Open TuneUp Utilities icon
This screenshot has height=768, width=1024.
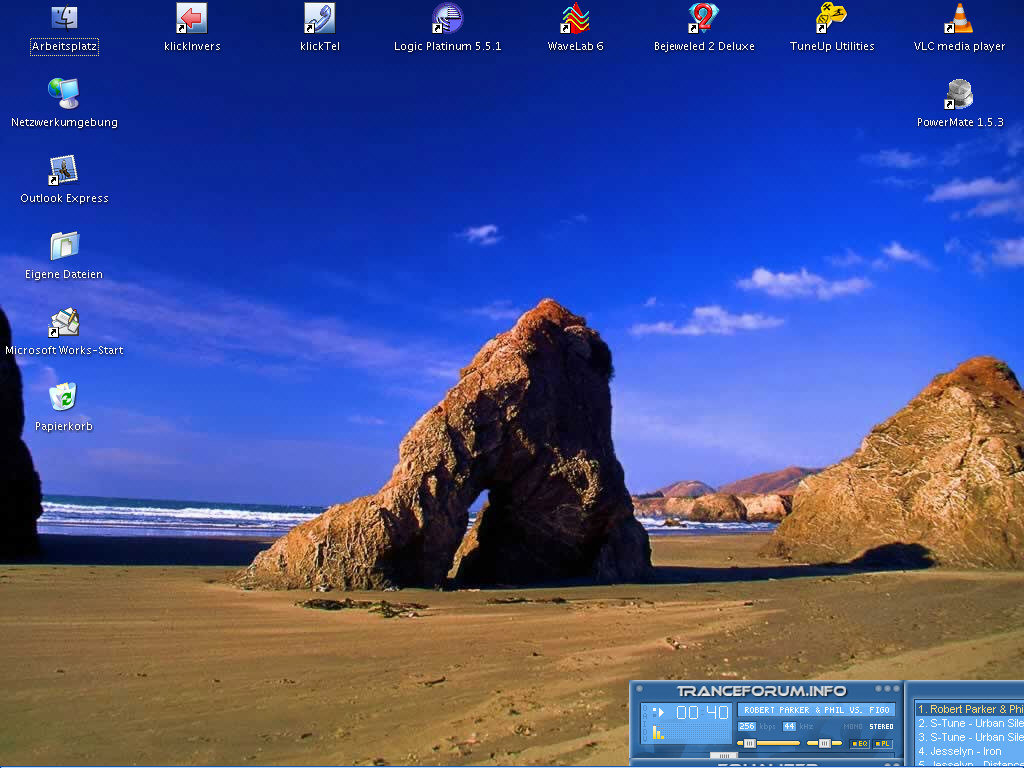(x=831, y=18)
